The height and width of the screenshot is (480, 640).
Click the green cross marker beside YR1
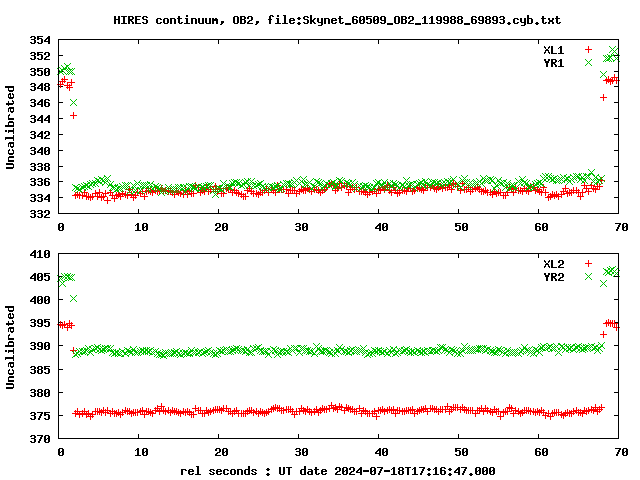(x=588, y=62)
